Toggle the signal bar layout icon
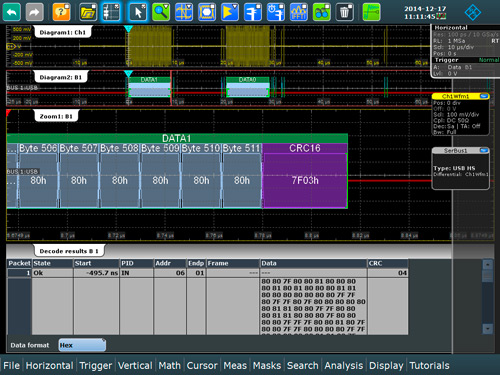 [111, 12]
